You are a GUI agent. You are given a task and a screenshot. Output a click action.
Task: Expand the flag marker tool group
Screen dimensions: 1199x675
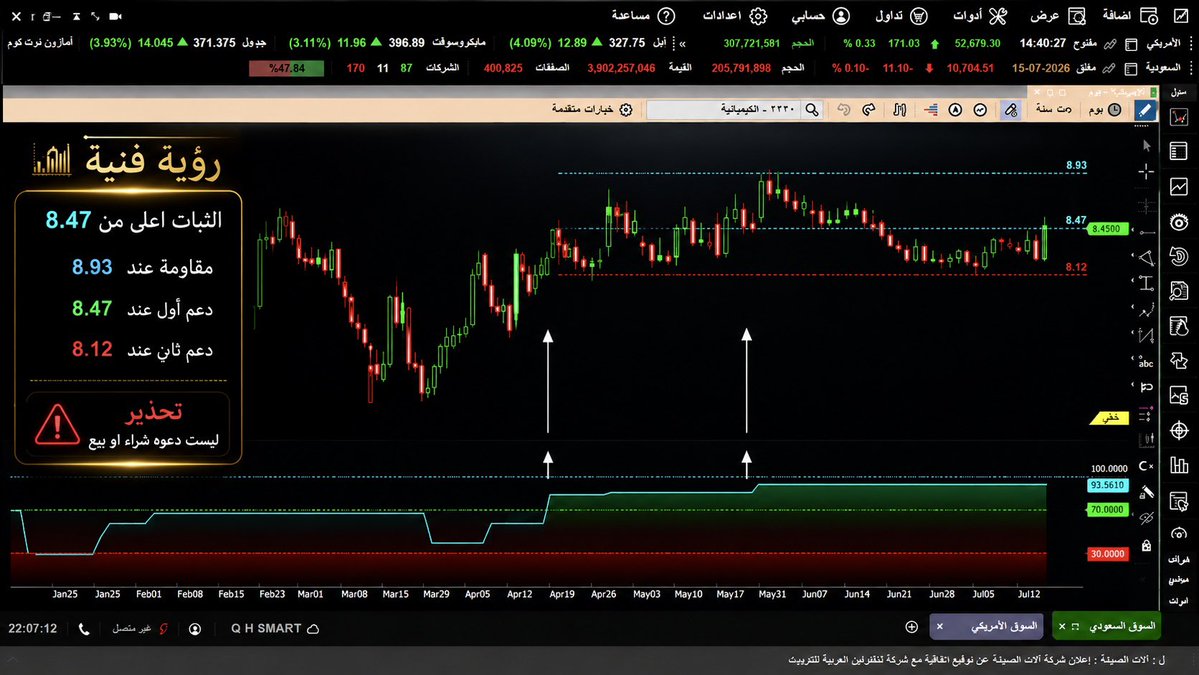pyautogui.click(x=1145, y=387)
